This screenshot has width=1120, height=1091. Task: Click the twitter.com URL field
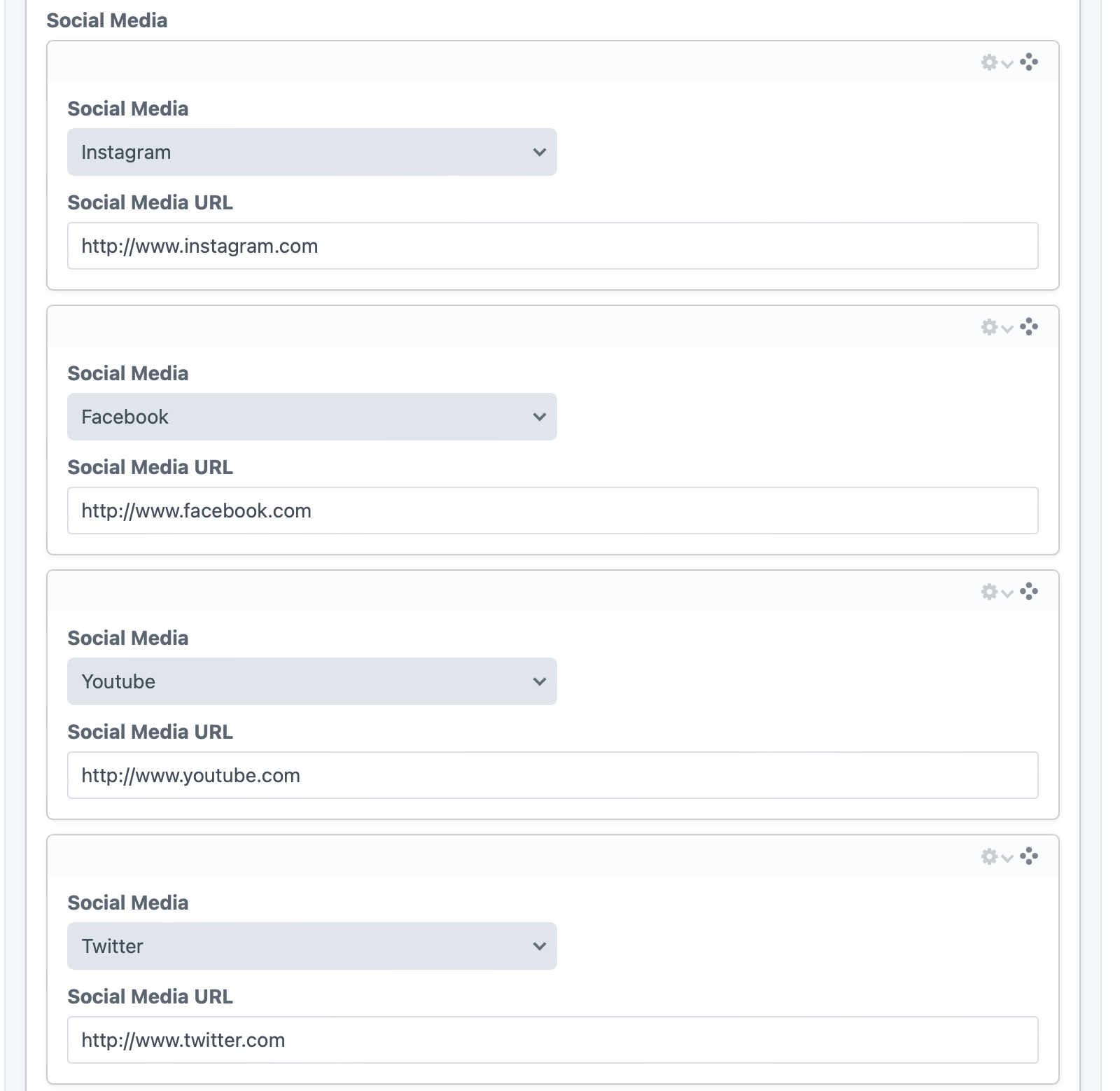tap(552, 1040)
